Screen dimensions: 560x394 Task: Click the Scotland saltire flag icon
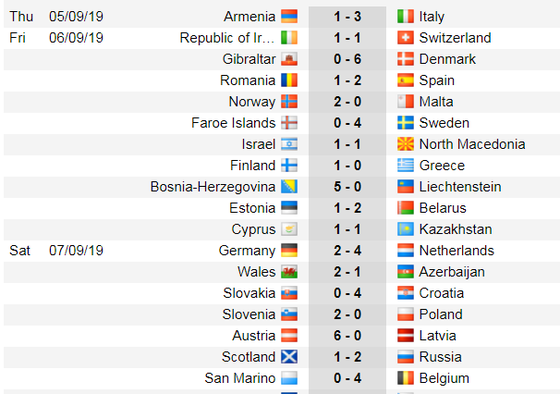coord(289,357)
